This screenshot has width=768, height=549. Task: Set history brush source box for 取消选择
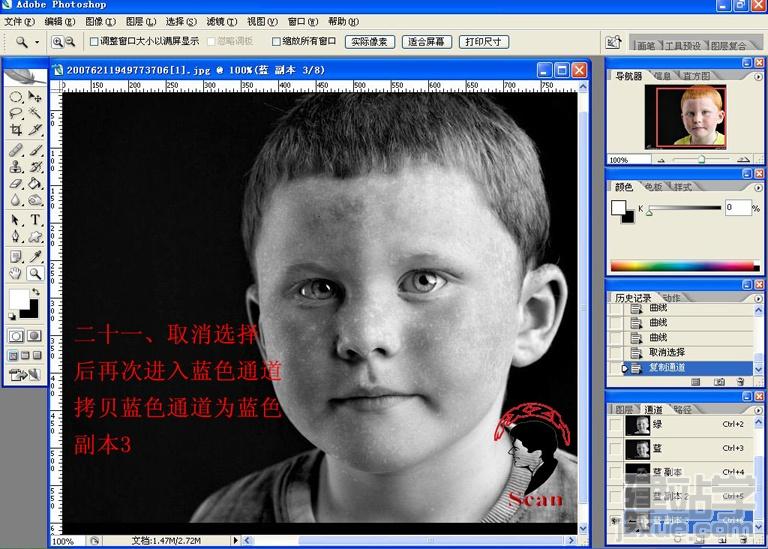tap(615, 352)
